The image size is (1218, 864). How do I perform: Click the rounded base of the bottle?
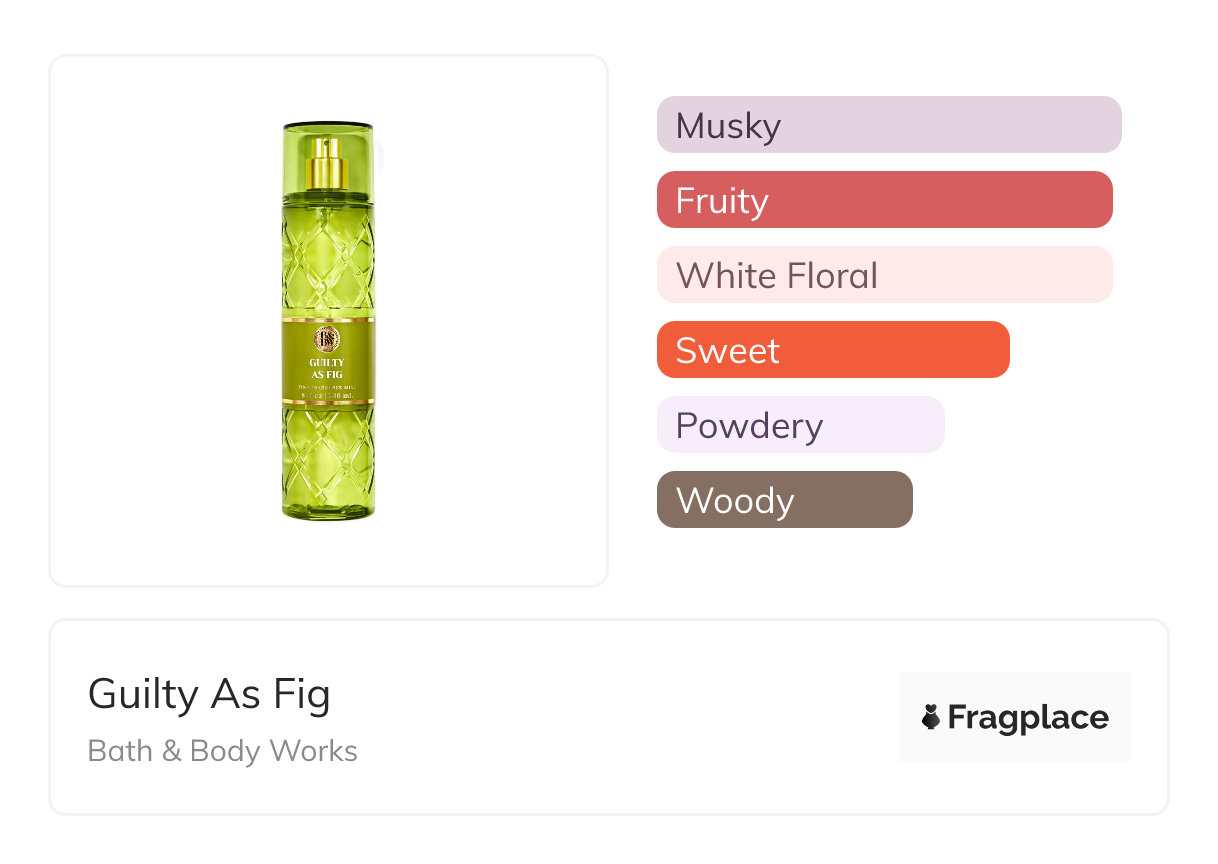(x=328, y=511)
